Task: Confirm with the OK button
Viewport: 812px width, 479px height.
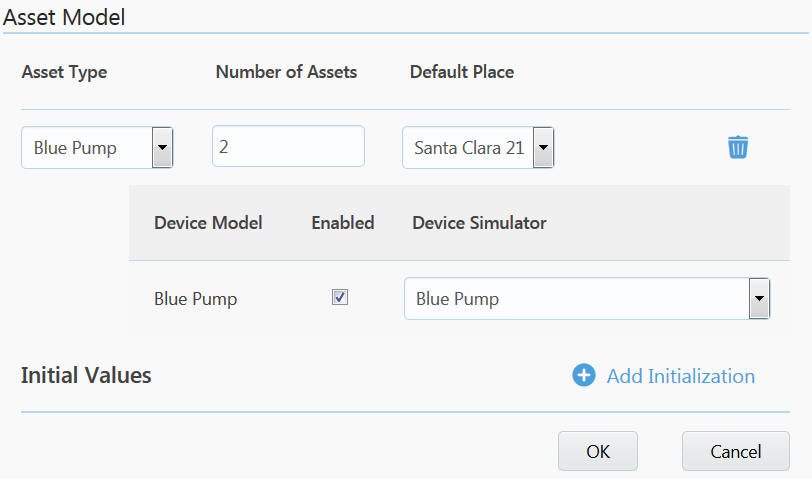Action: [x=598, y=451]
